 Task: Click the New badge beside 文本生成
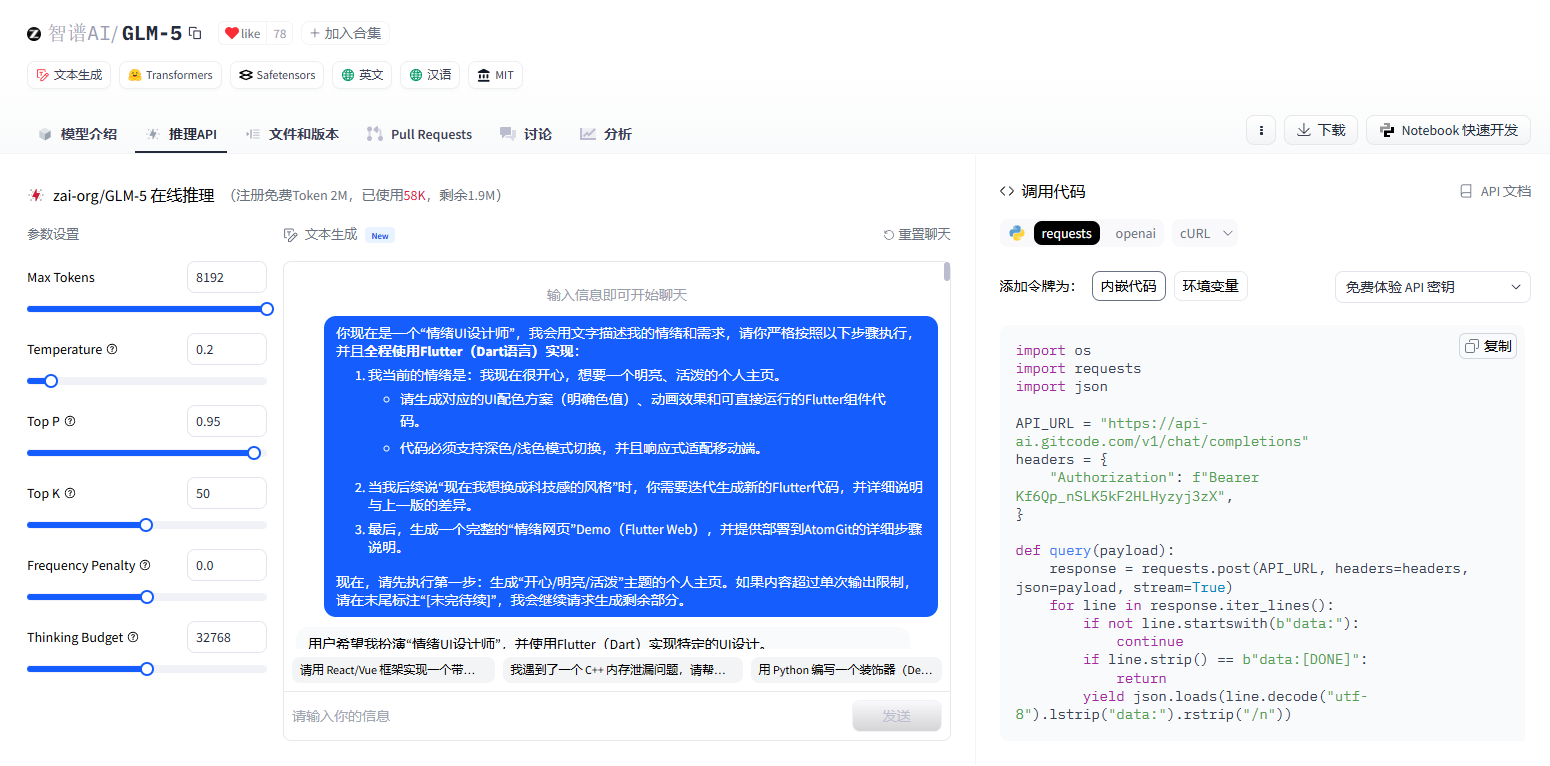coord(380,235)
